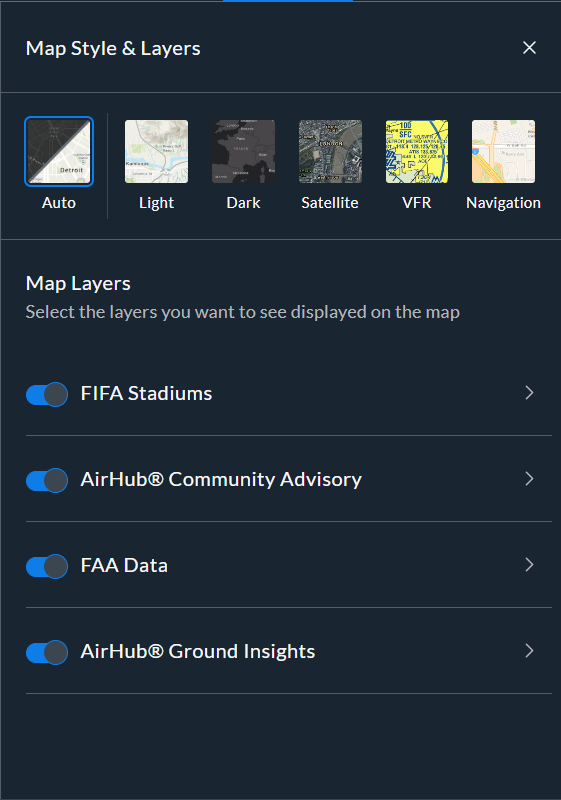561x800 pixels.
Task: Open AirHub Ground Insights chevron
Action: click(529, 651)
